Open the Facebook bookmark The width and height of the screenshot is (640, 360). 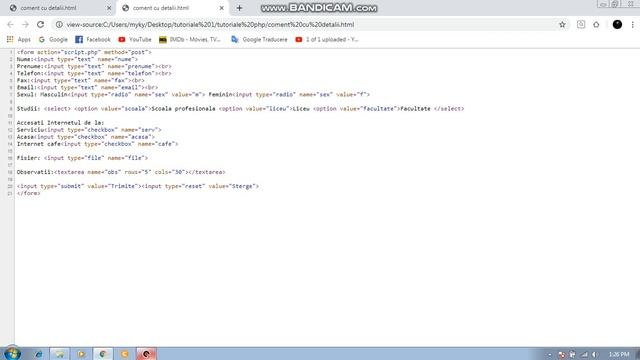coord(93,40)
